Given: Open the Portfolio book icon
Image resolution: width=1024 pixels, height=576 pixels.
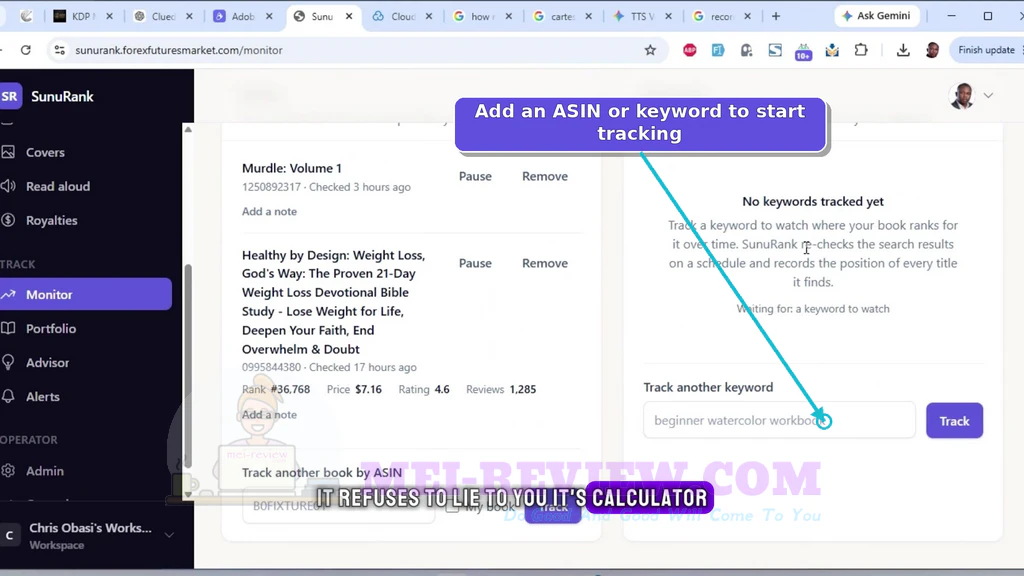Looking at the screenshot, I should point(8,328).
